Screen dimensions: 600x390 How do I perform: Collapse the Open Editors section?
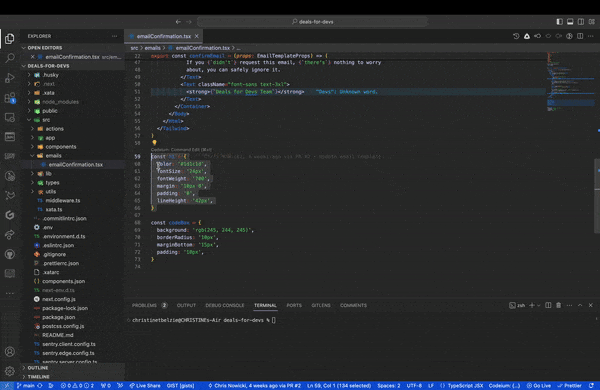[x=24, y=48]
